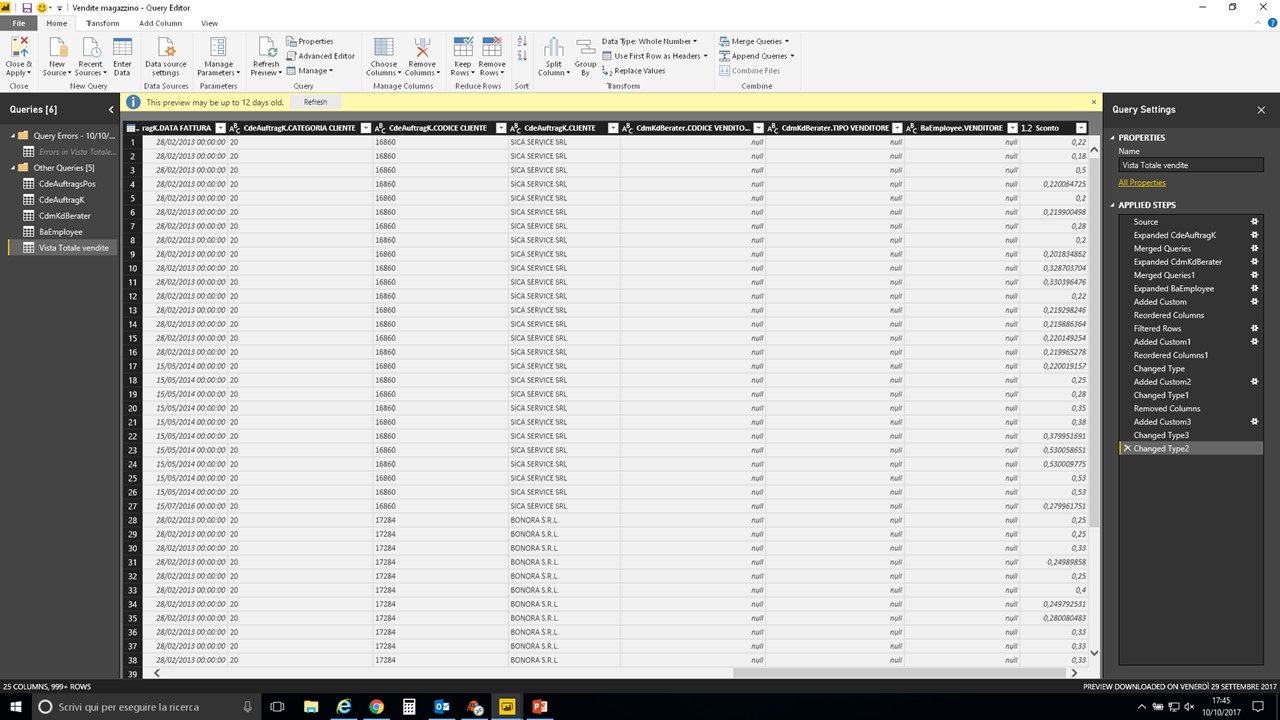Switch to the View tab
Screen dimensions: 1280x720
tap(209, 23)
